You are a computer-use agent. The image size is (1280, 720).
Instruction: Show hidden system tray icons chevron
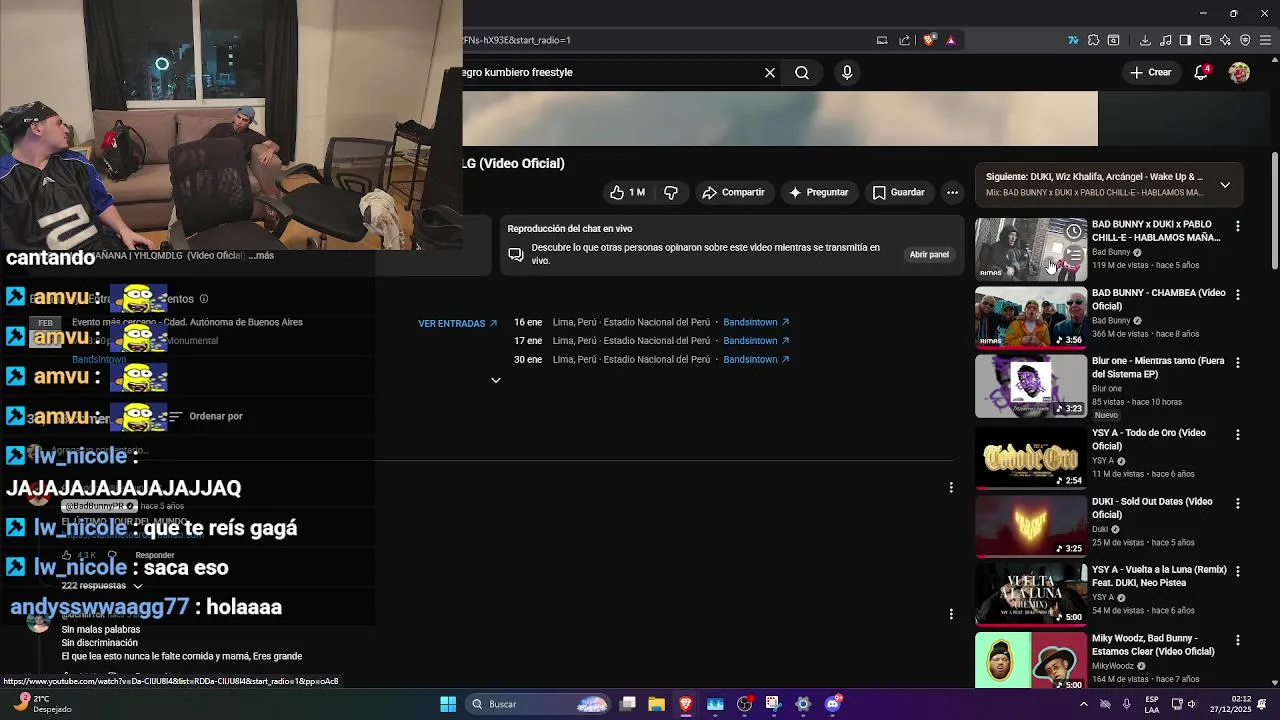[x=1084, y=704]
